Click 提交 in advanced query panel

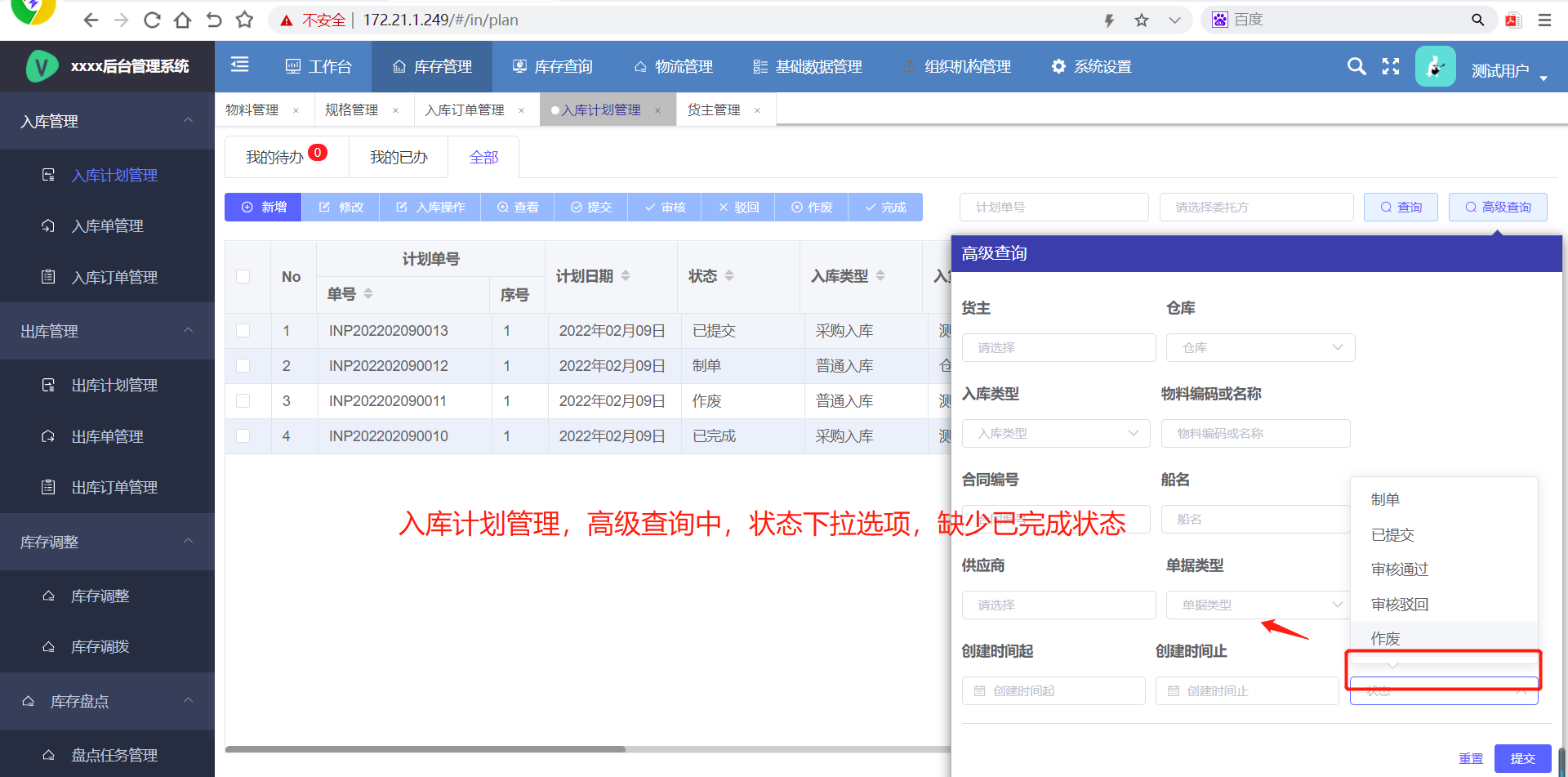point(1523,758)
